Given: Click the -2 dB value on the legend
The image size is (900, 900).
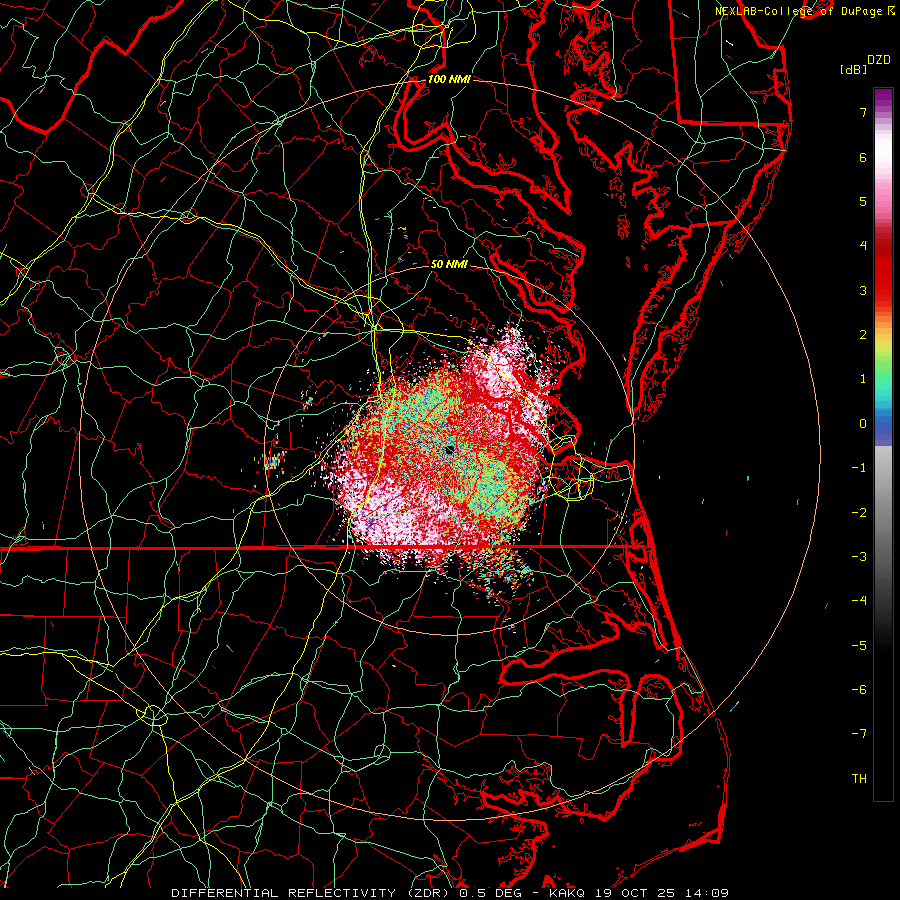Looking at the screenshot, I should [x=859, y=513].
